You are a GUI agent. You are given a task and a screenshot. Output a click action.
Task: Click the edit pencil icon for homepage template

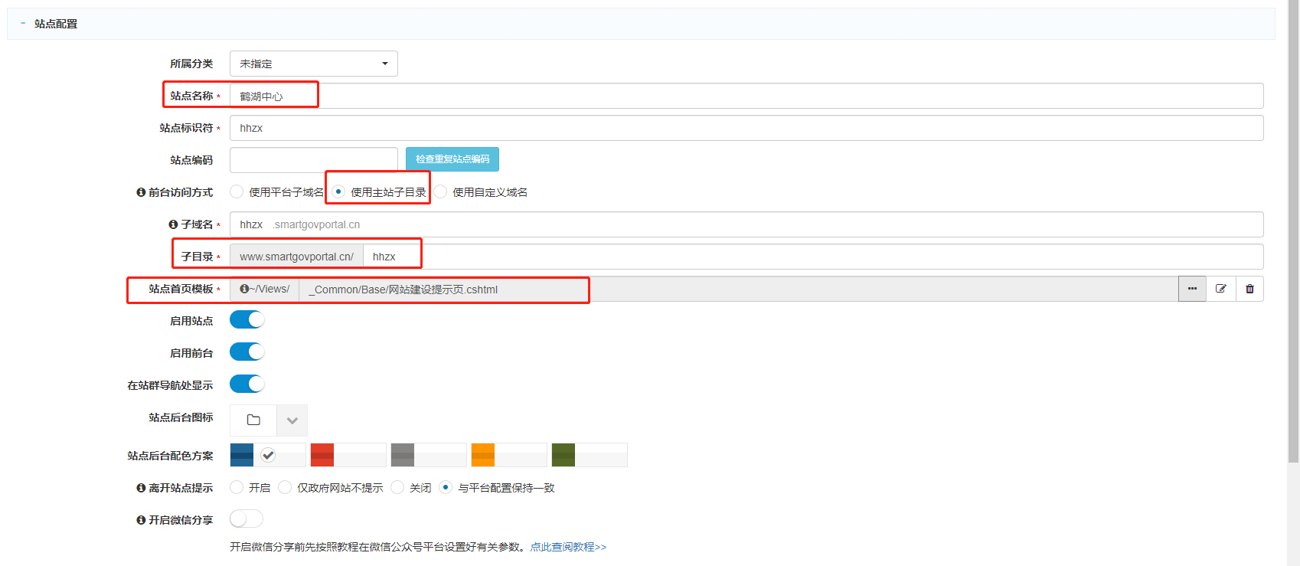tap(1221, 289)
